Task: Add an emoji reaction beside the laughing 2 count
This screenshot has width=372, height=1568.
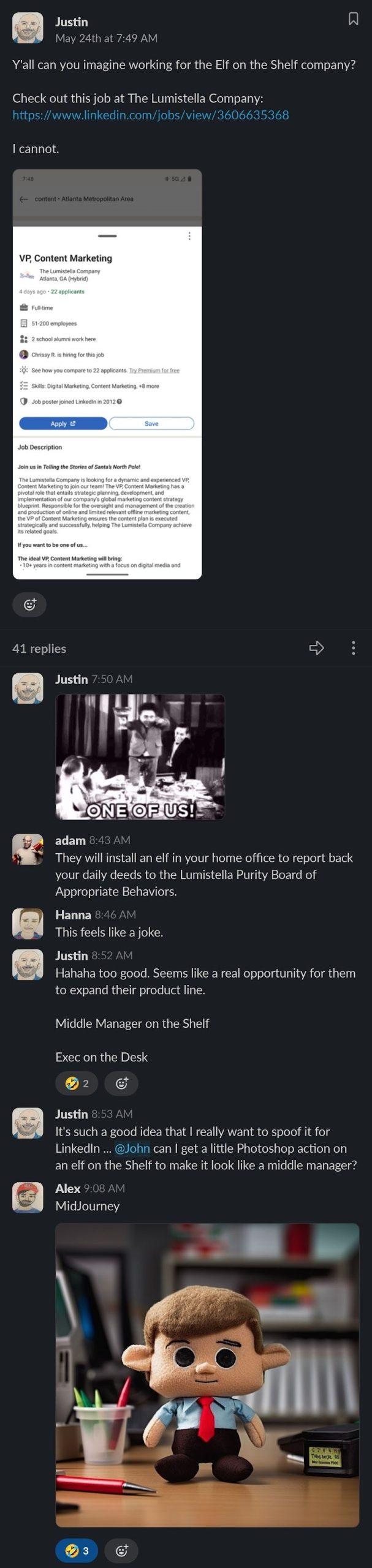Action: (121, 1084)
